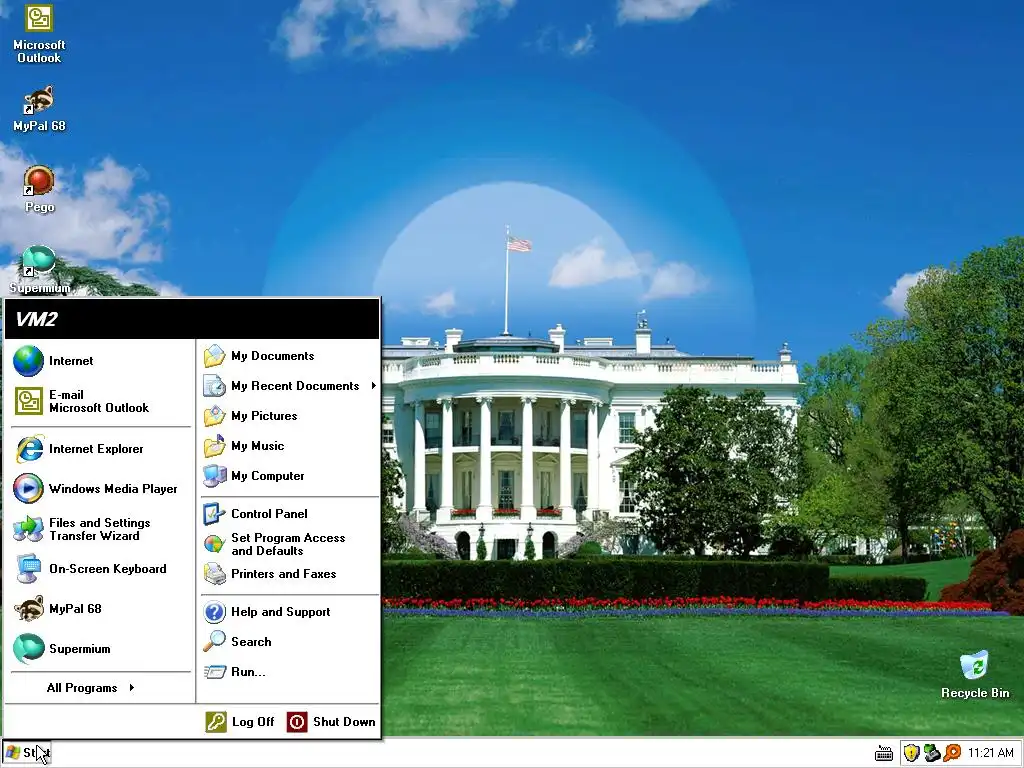
Task: Click the VM2 user name header
Action: [x=37, y=319]
